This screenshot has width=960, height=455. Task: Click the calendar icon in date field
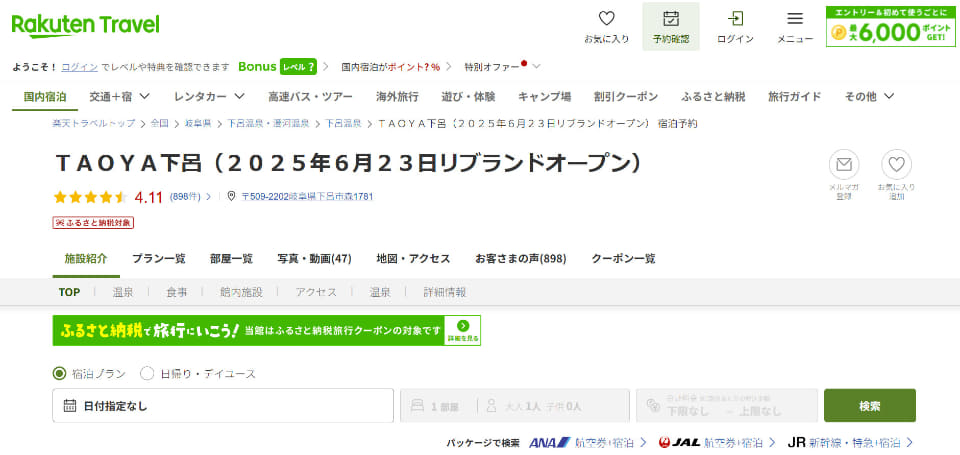click(70, 406)
